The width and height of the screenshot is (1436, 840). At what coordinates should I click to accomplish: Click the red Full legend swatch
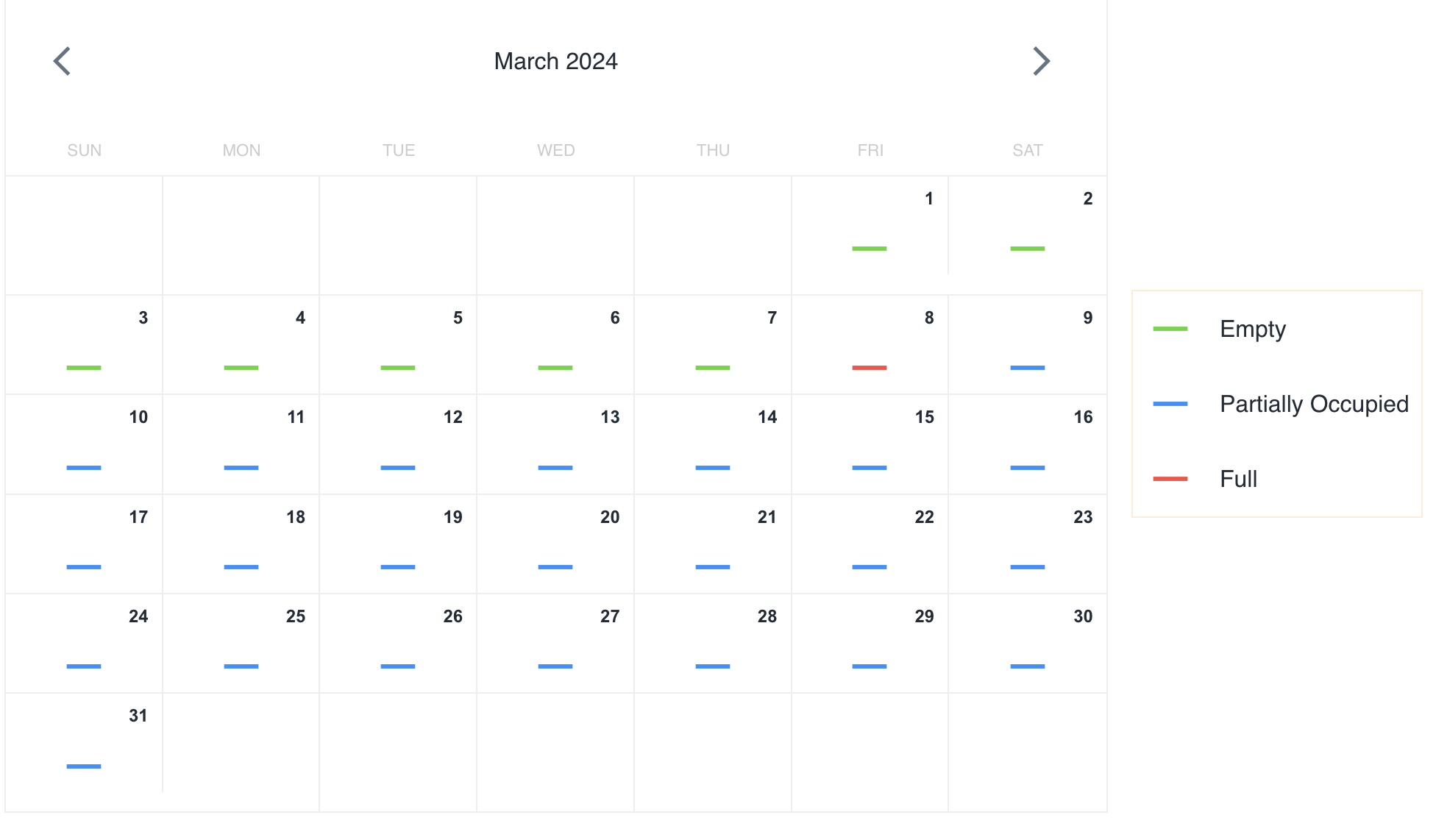(x=1170, y=479)
